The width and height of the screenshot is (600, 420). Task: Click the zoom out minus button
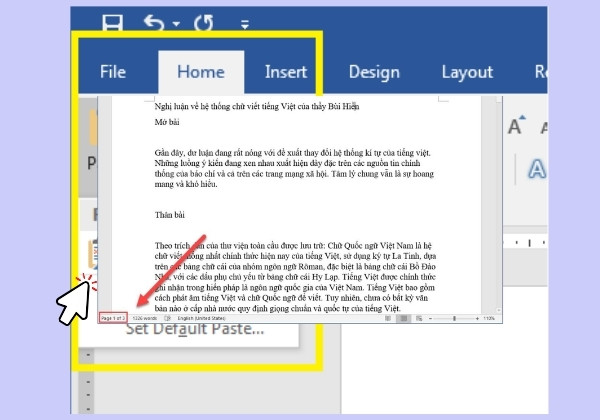point(430,318)
